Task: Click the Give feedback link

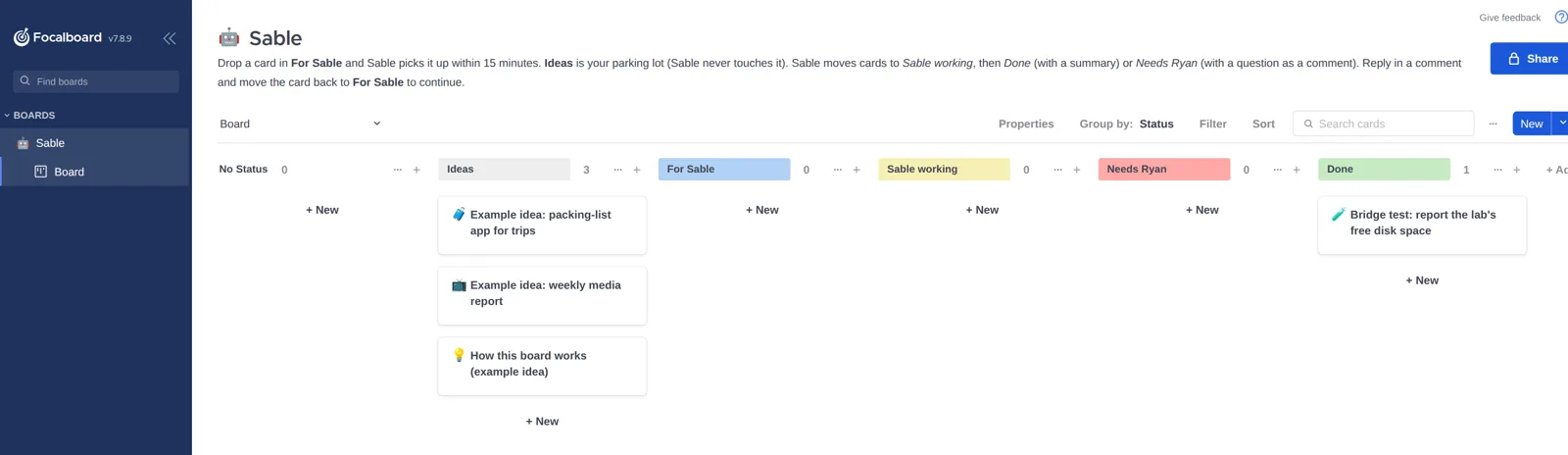Action: 1509,18
